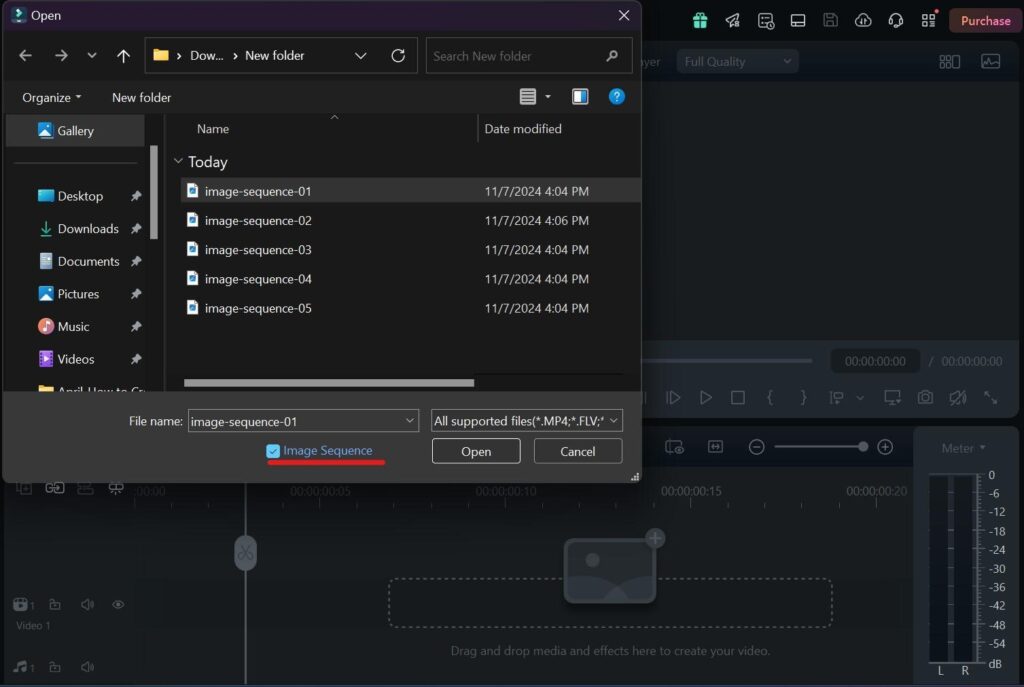Toggle the Image Sequence checkbox

(x=273, y=451)
